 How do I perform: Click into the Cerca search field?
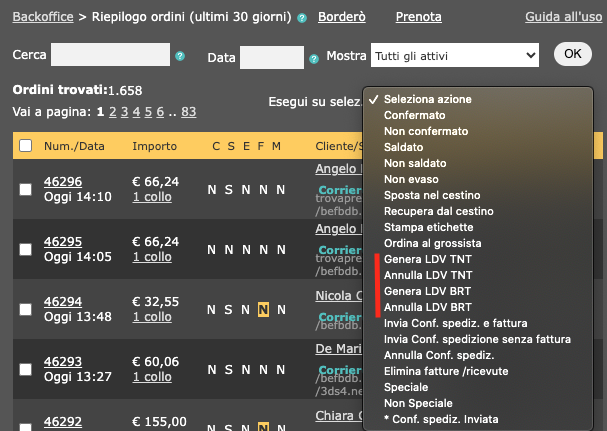(110, 57)
